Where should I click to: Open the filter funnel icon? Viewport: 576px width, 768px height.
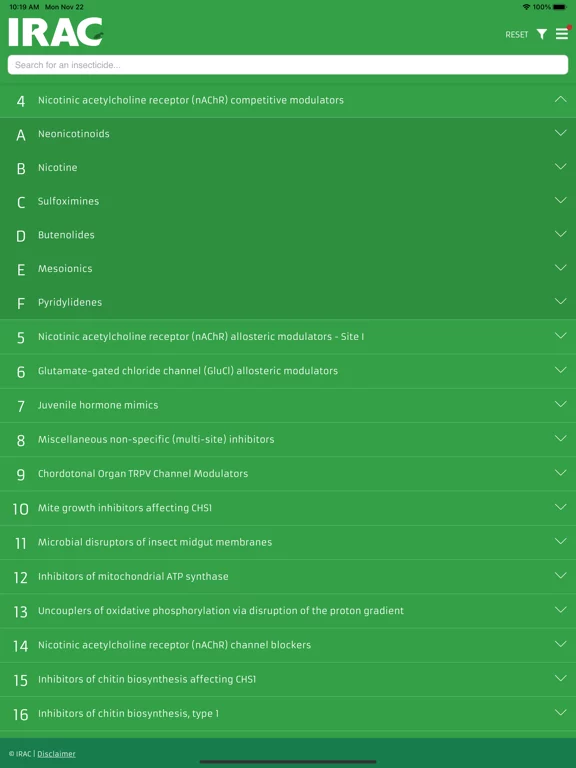click(x=541, y=34)
